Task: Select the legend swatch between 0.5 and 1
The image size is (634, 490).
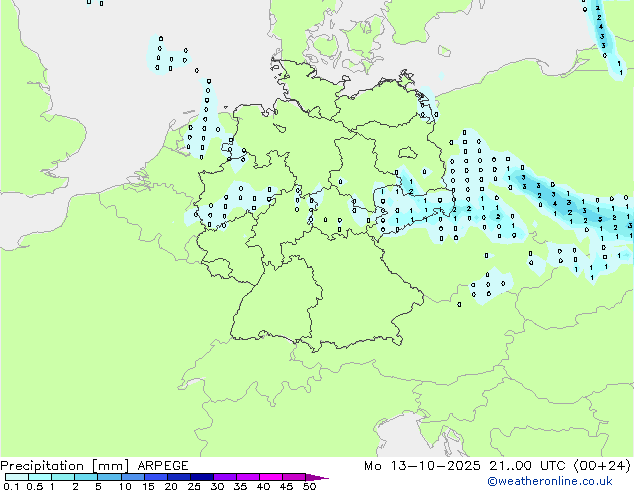Action: [x=40, y=477]
